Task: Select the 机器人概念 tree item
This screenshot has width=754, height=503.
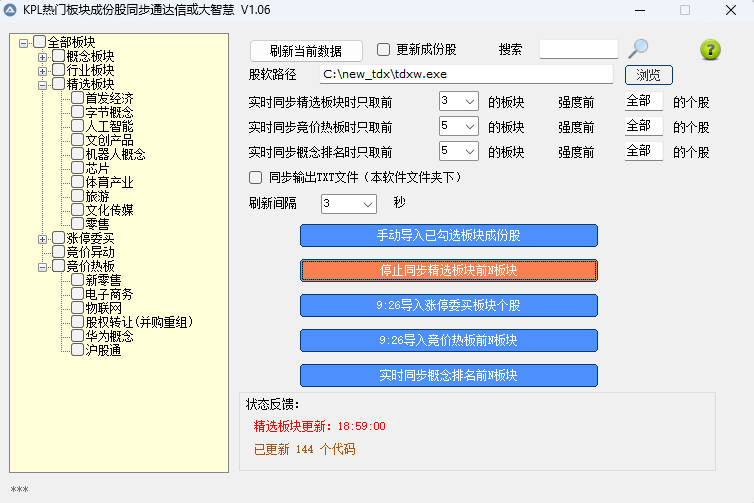Action: point(115,154)
